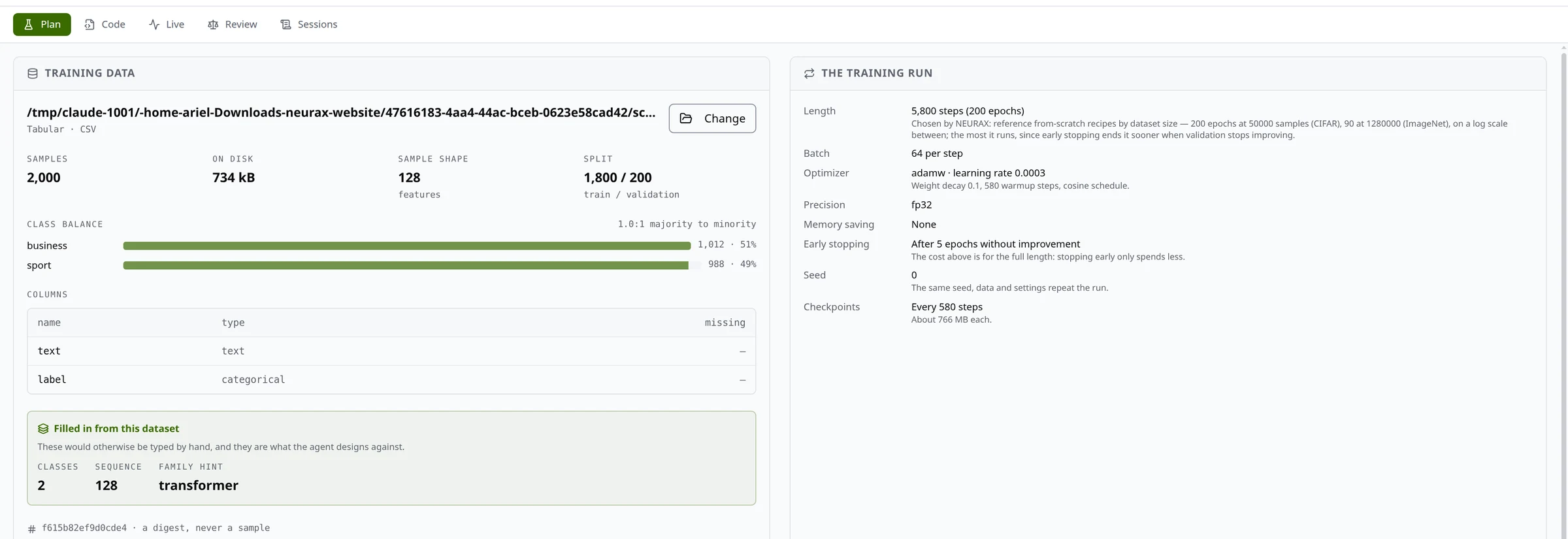Select the dataset file path text
1568x539 pixels.
[341, 112]
